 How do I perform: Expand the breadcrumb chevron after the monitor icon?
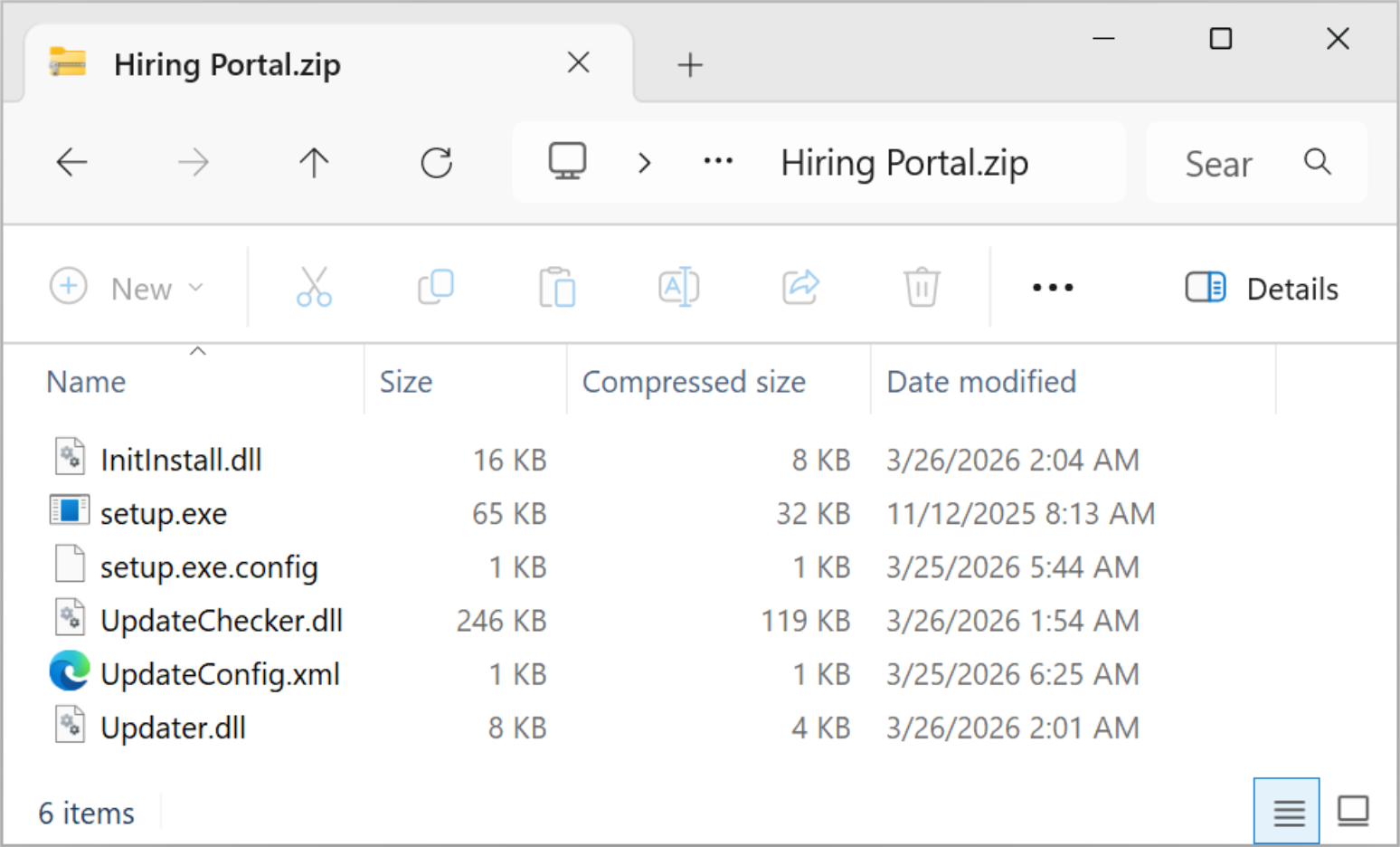click(644, 163)
